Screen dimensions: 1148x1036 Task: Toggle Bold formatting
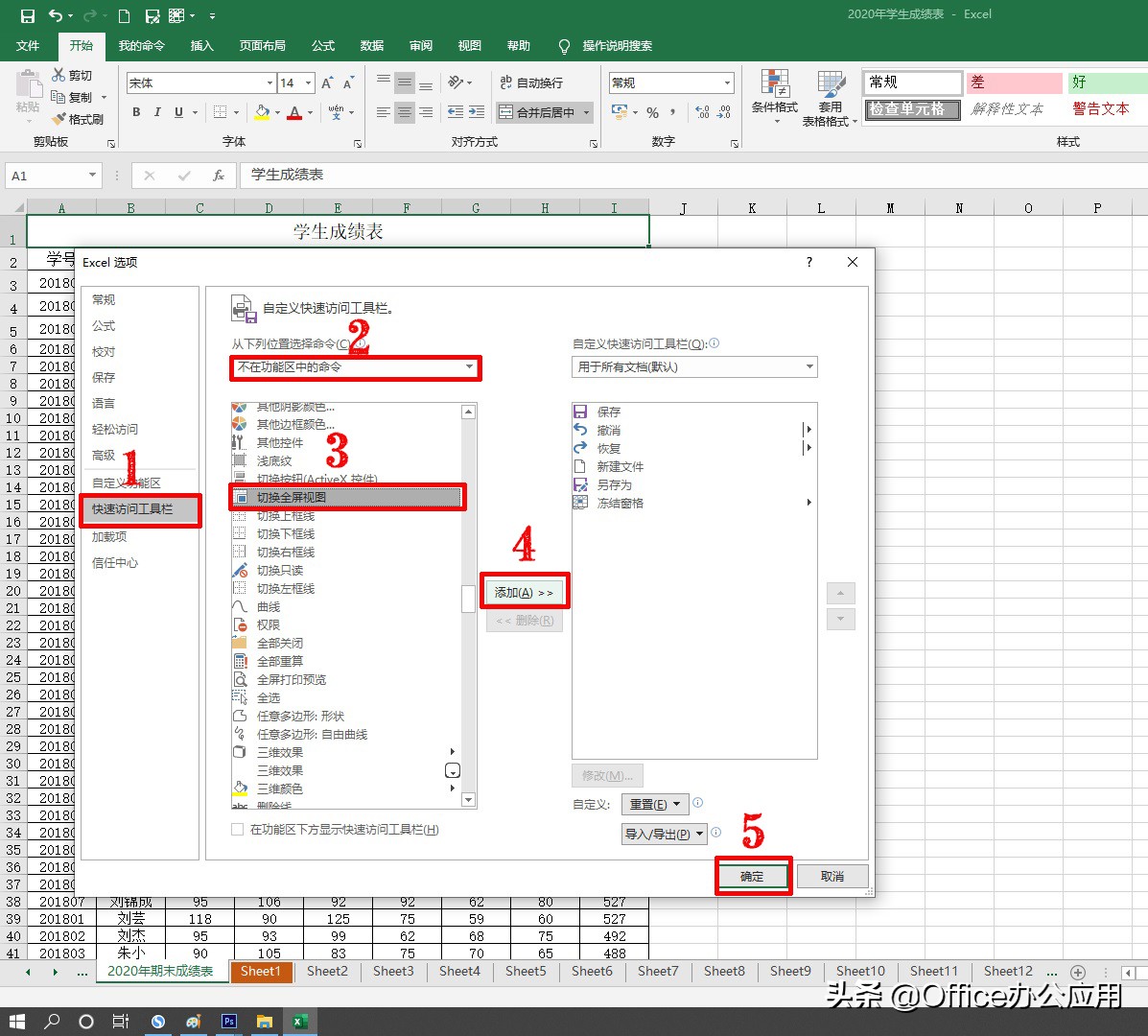point(136,112)
